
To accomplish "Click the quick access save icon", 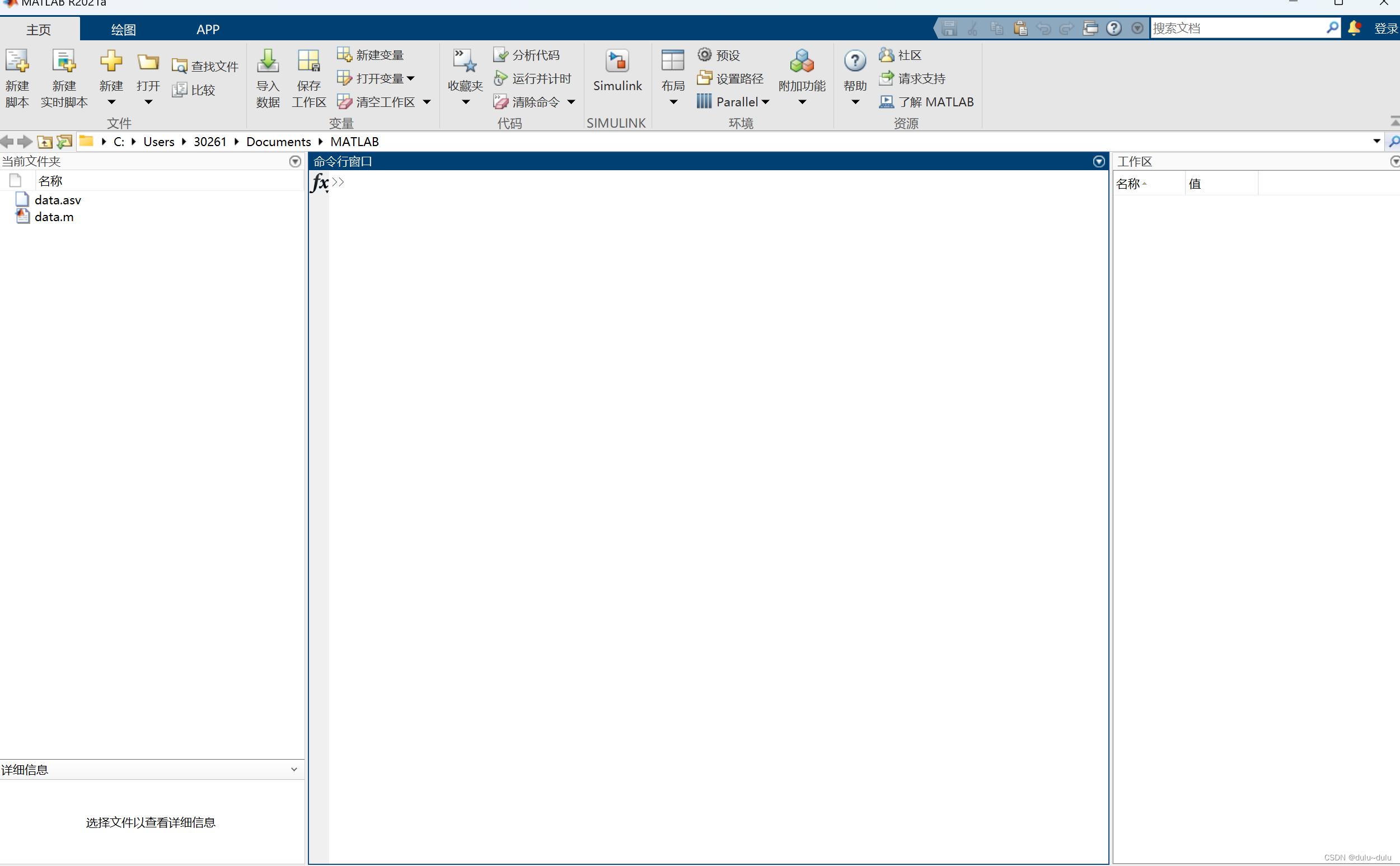I will [949, 28].
